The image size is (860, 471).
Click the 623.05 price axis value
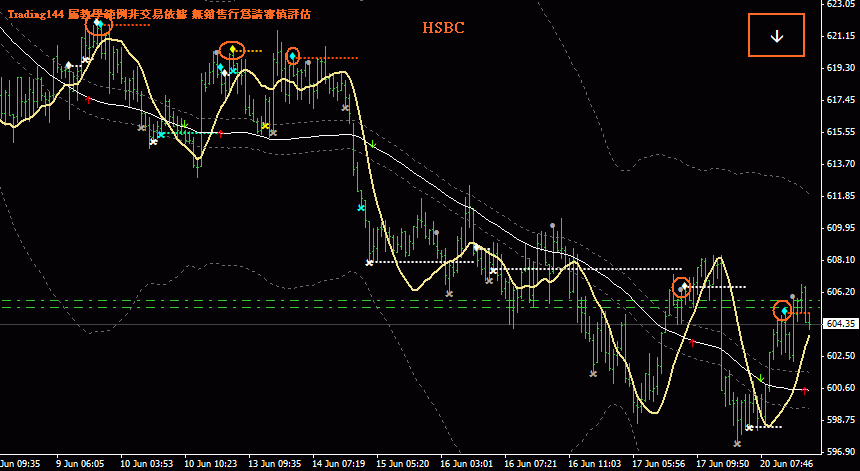[842, 4]
